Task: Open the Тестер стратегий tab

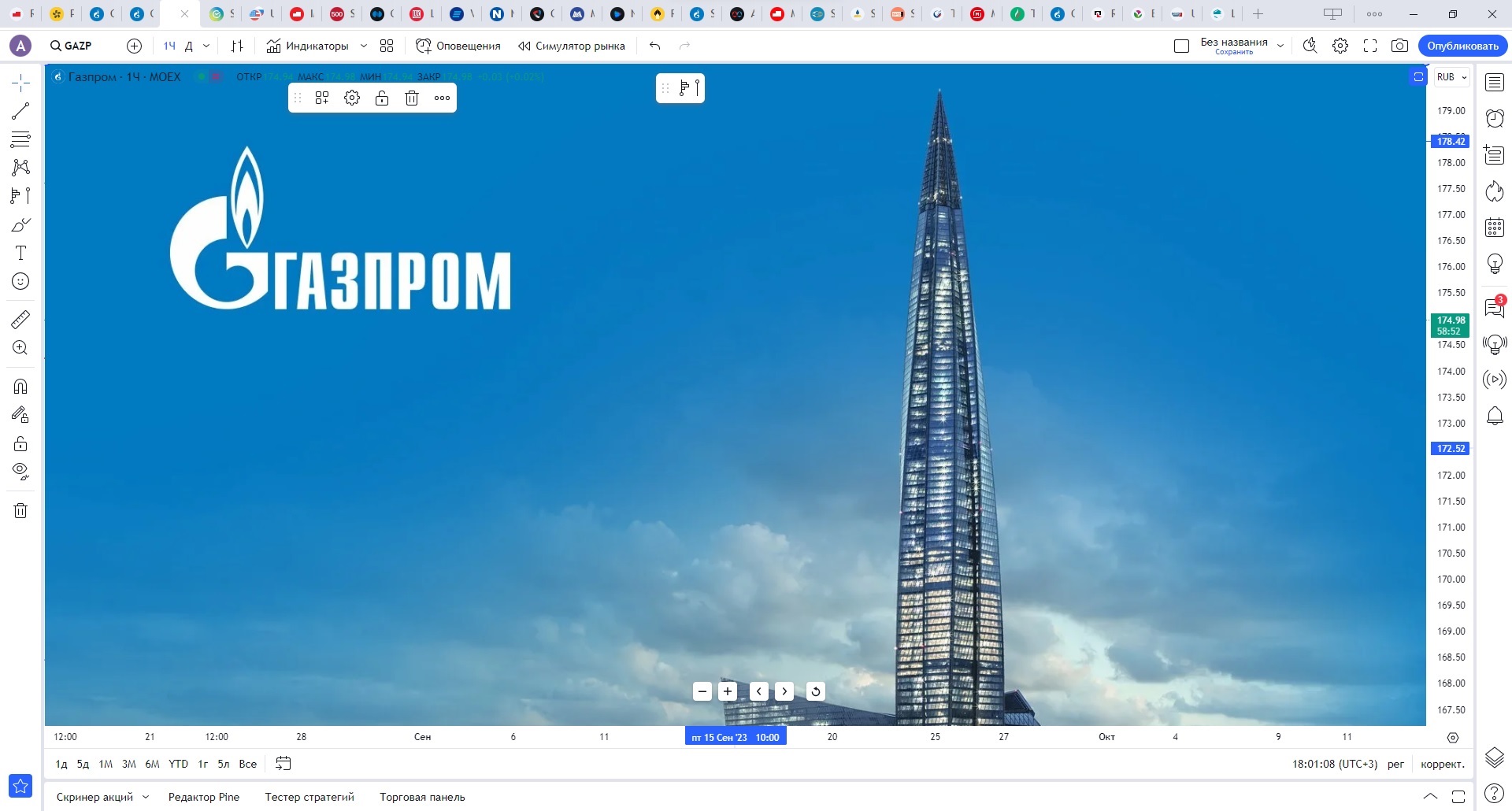Action: (309, 797)
